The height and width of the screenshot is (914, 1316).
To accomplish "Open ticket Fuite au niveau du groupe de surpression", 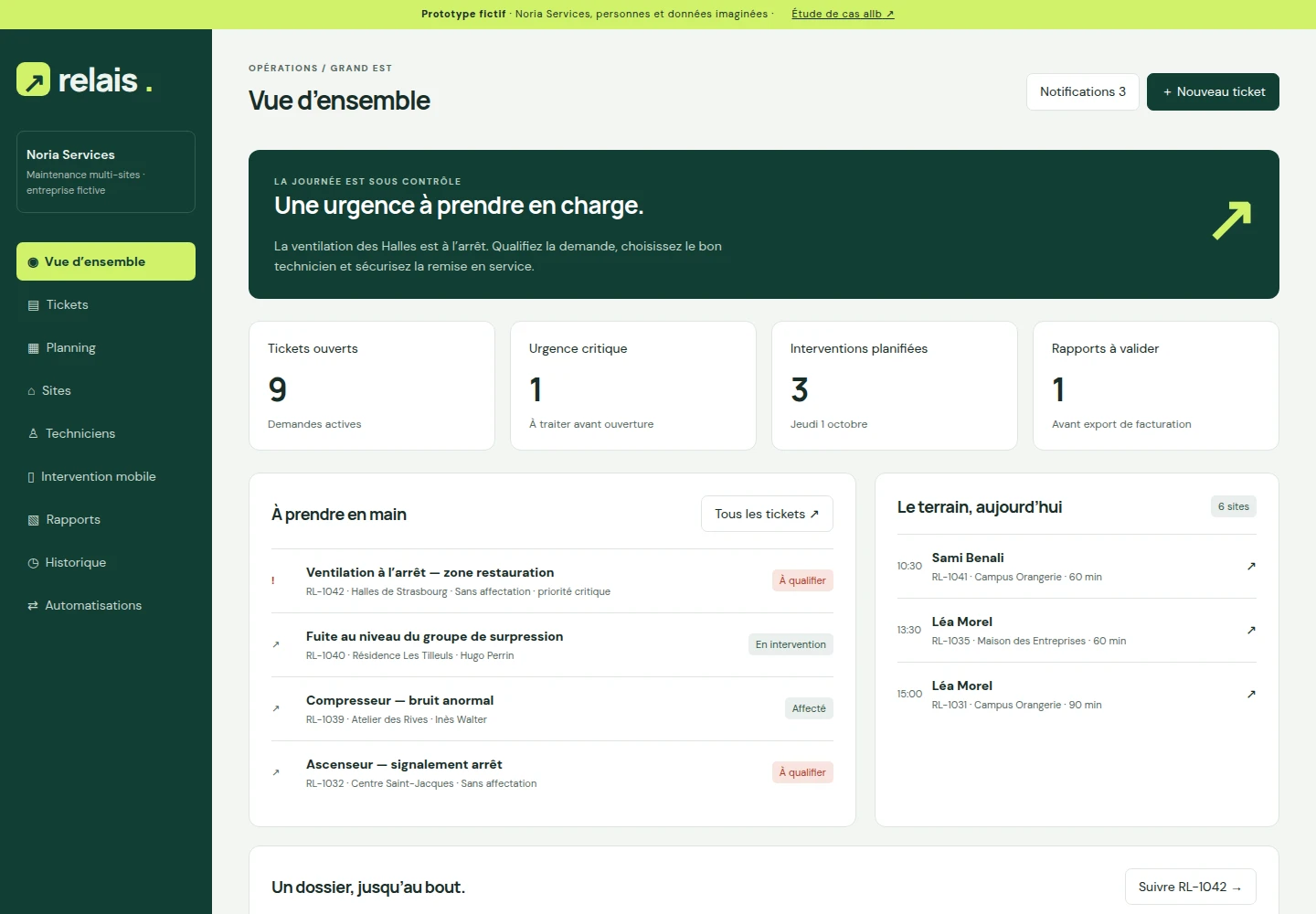I will [552, 645].
